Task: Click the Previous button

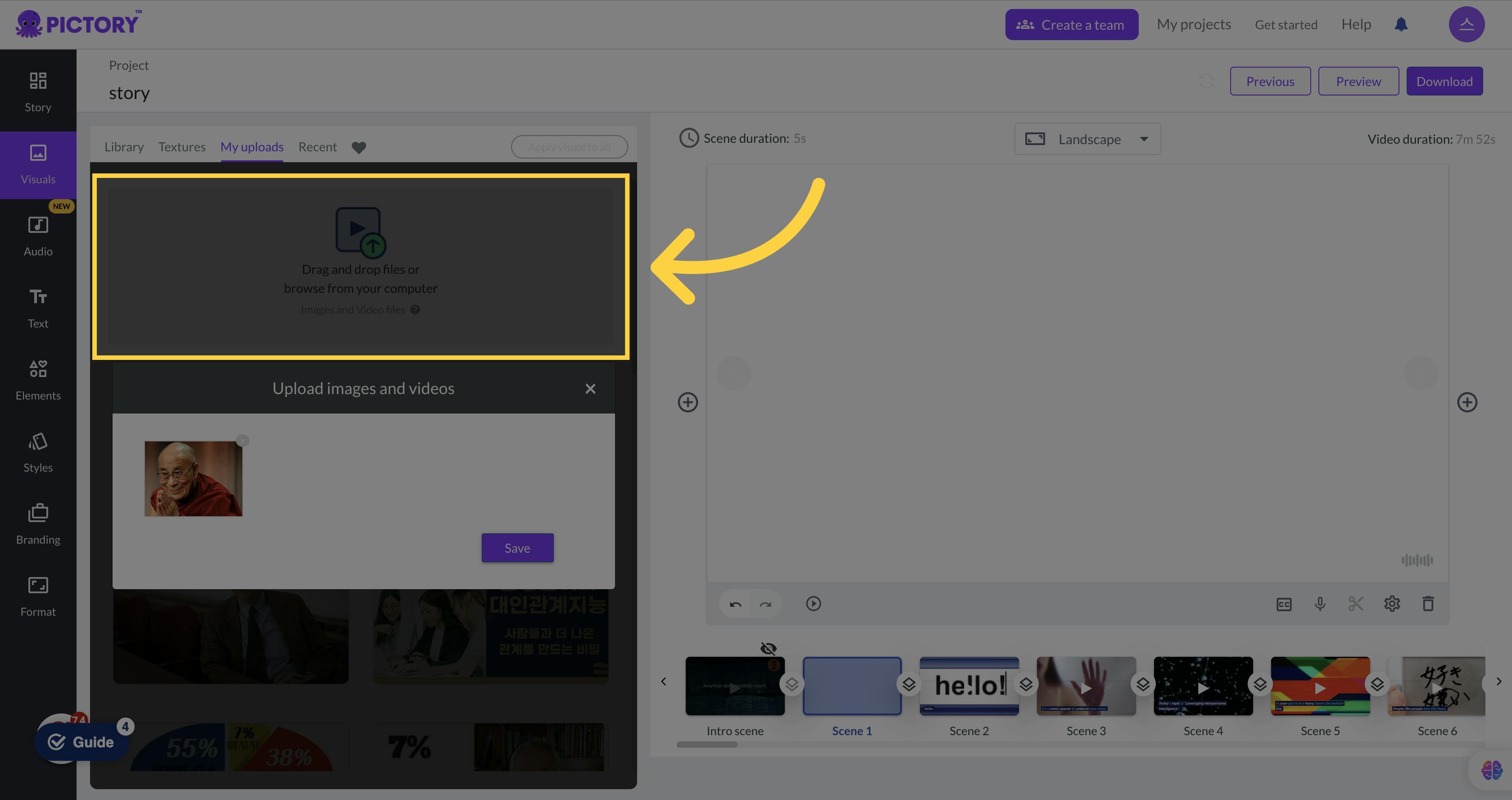Action: pyautogui.click(x=1270, y=81)
